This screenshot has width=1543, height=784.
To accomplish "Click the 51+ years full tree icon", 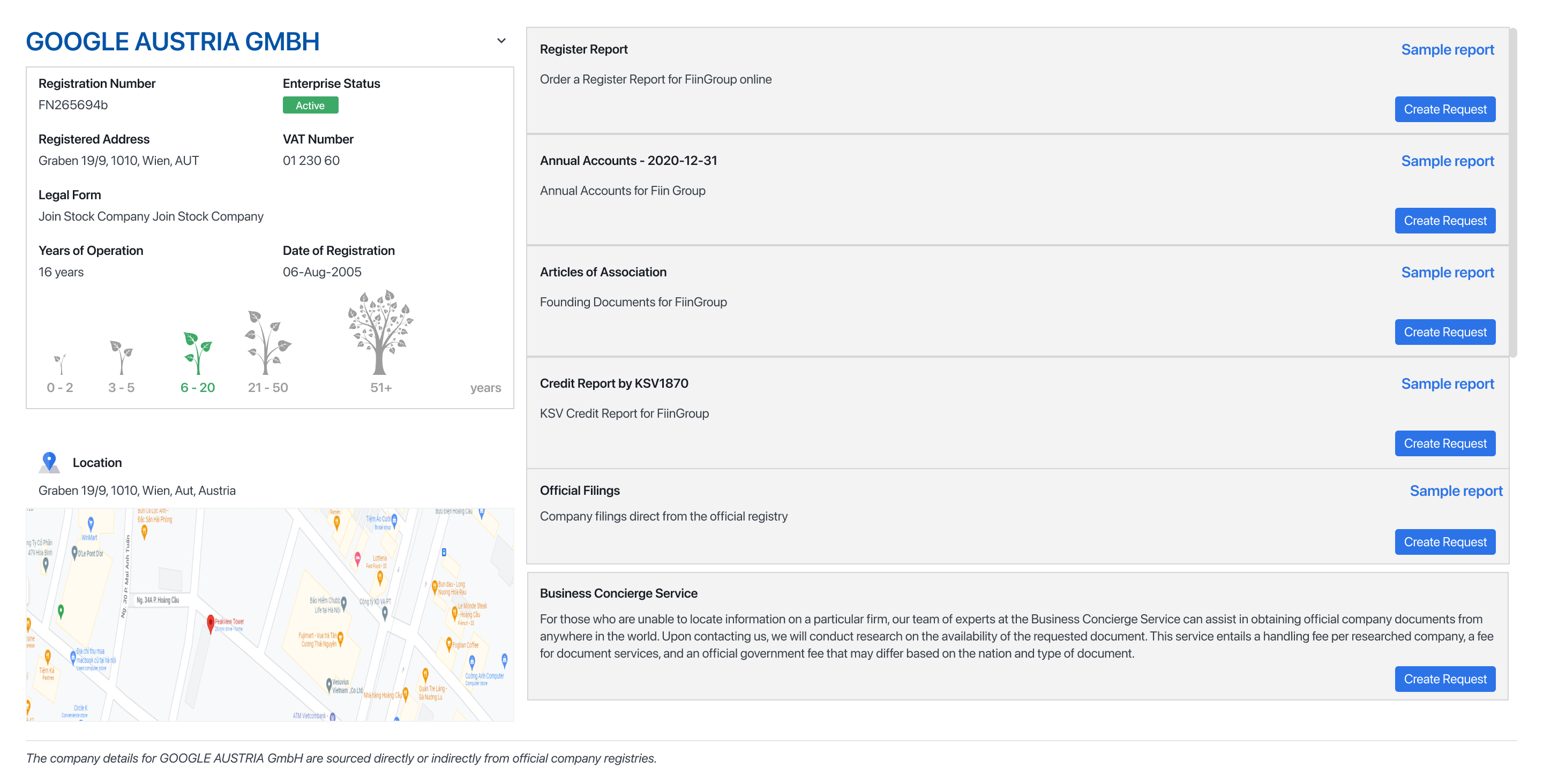I will (380, 333).
